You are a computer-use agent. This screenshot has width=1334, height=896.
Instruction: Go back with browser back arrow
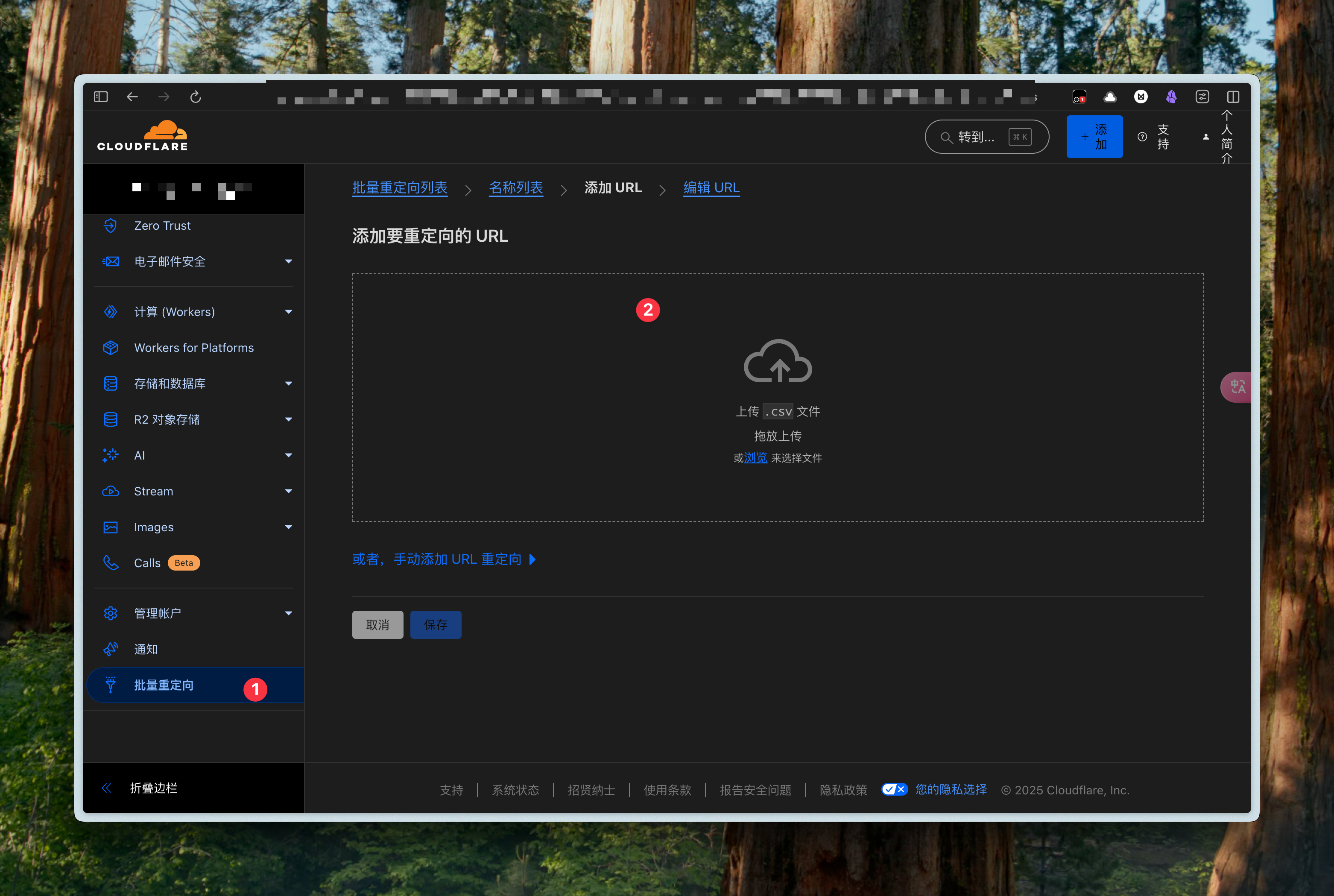pos(132,97)
